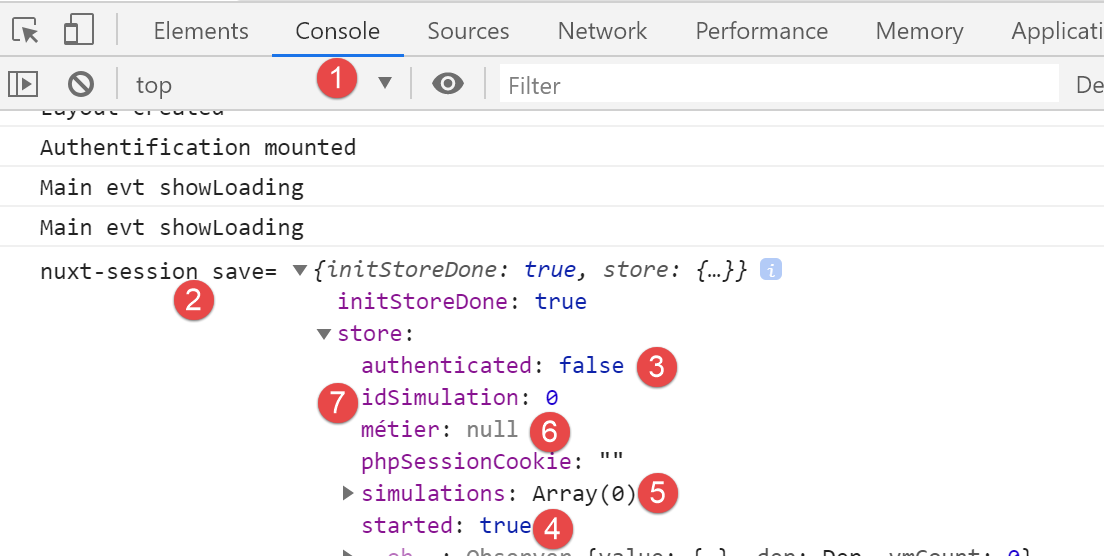Click the red number 3 marker beside authenticated
The height and width of the screenshot is (556, 1104).
[x=656, y=367]
